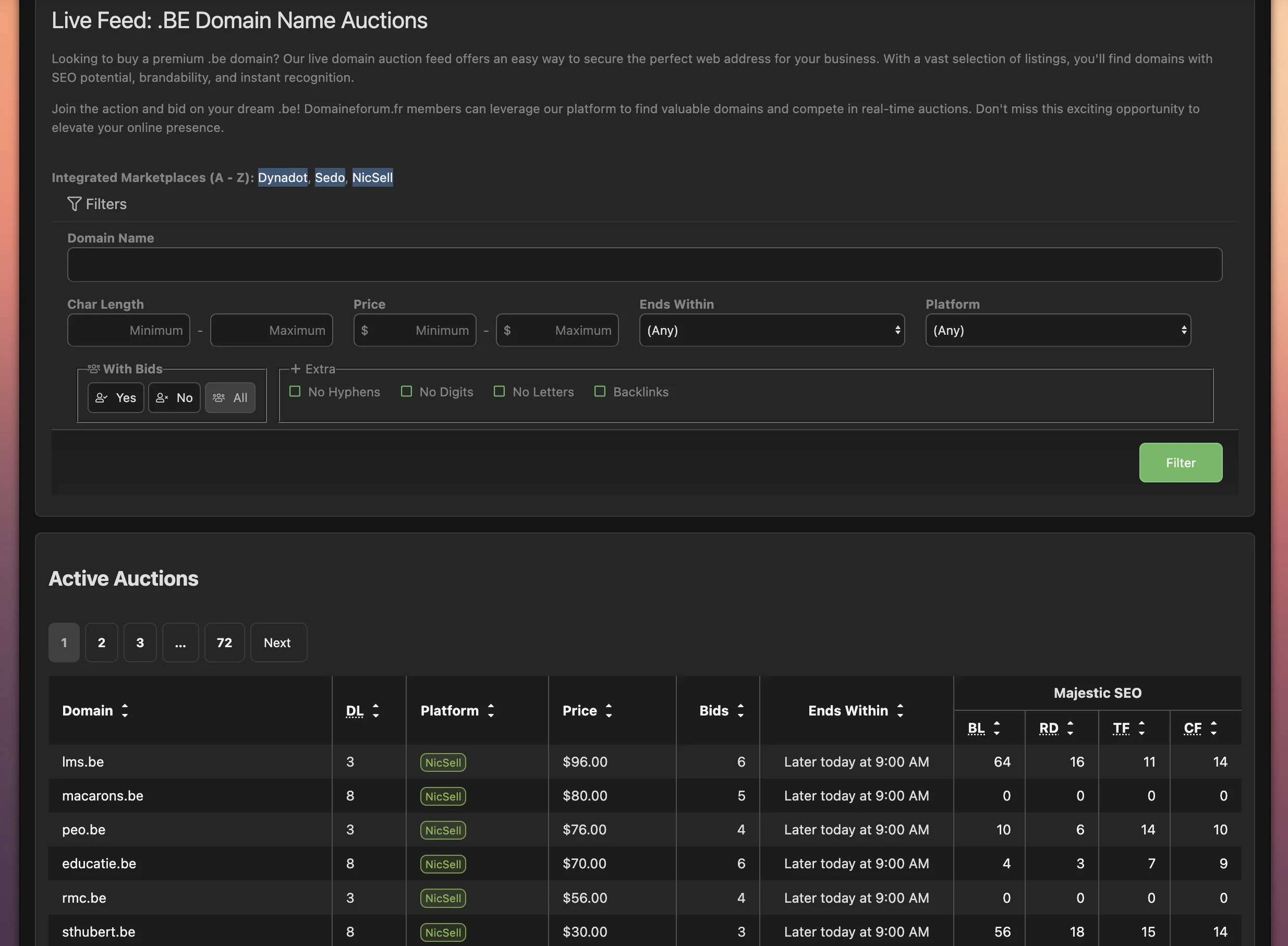Viewport: 1288px width, 946px height.
Task: Click NicSell badge in macarons.be row
Action: pos(443,796)
